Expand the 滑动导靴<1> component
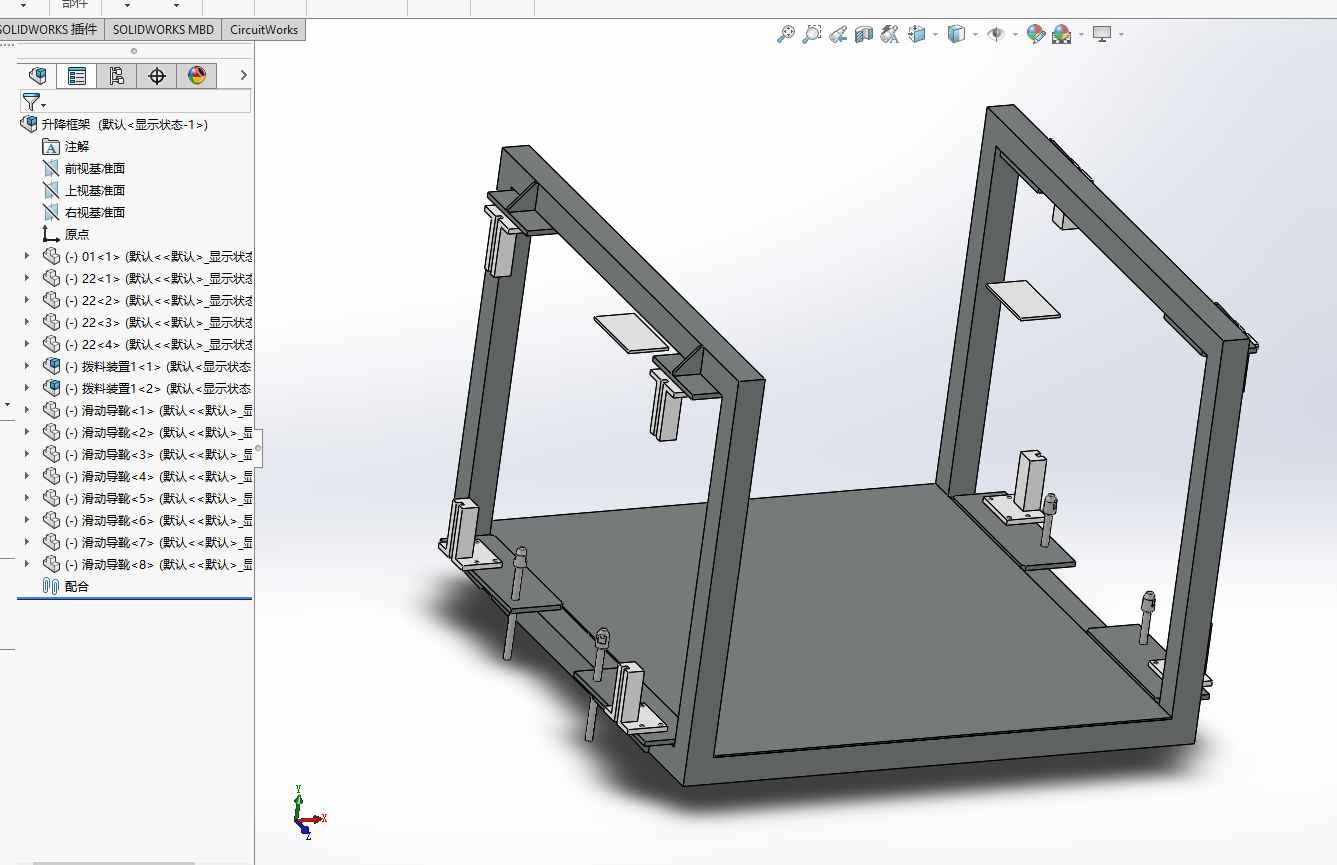This screenshot has height=865, width=1337. click(27, 410)
